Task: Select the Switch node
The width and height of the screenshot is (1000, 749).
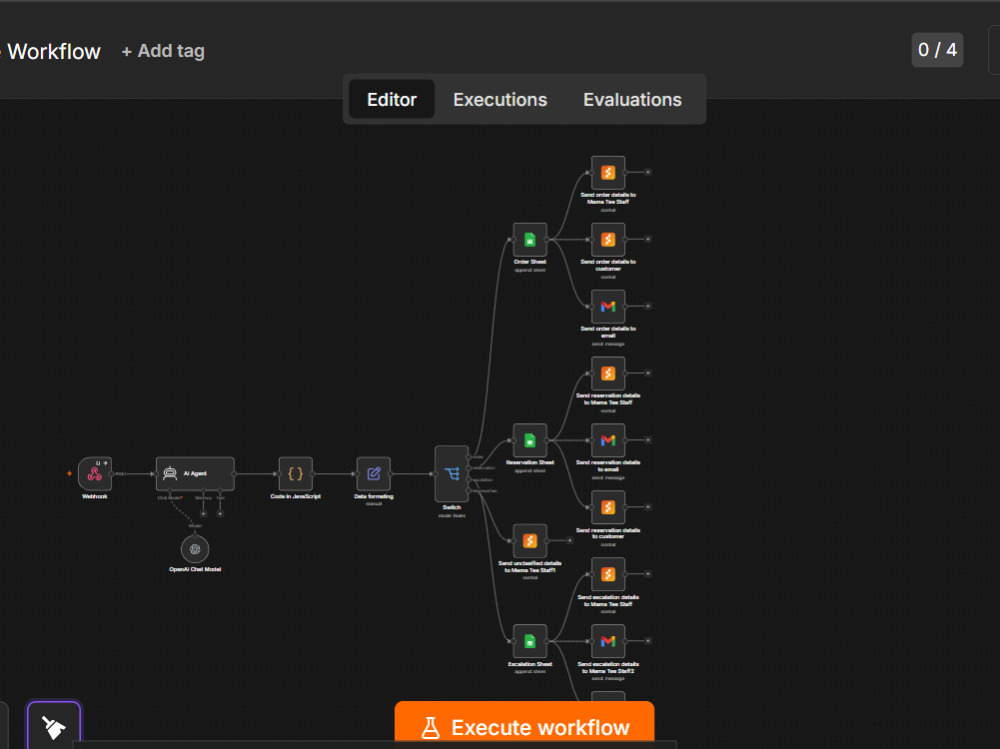Action: coord(452,473)
